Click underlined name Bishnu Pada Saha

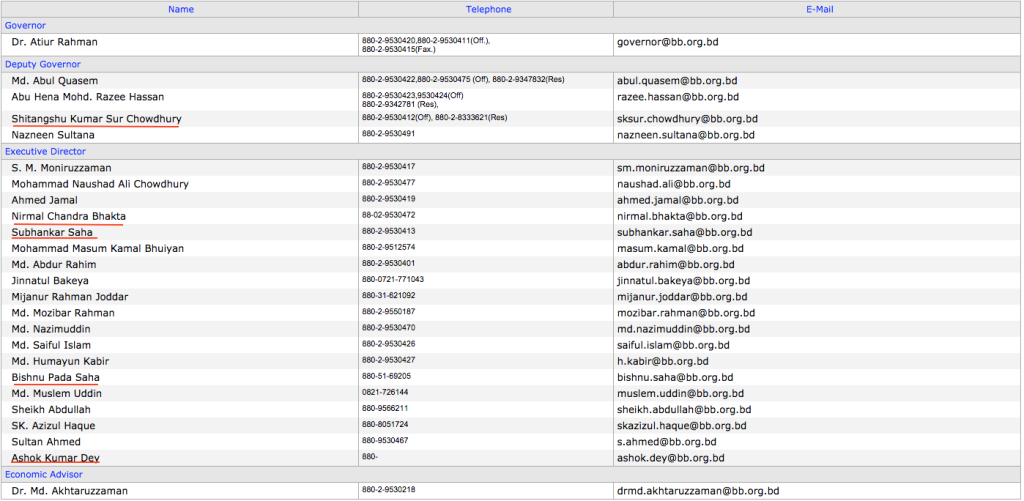(x=55, y=377)
